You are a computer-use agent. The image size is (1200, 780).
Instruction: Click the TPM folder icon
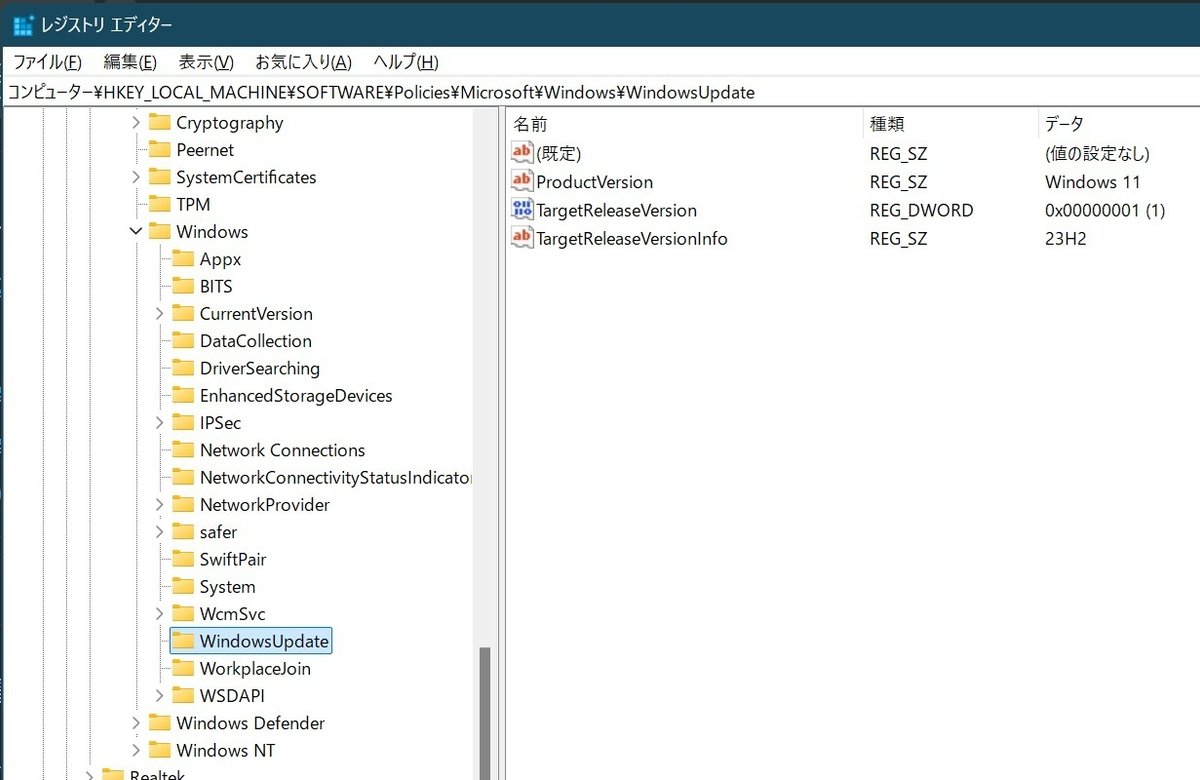tap(160, 204)
